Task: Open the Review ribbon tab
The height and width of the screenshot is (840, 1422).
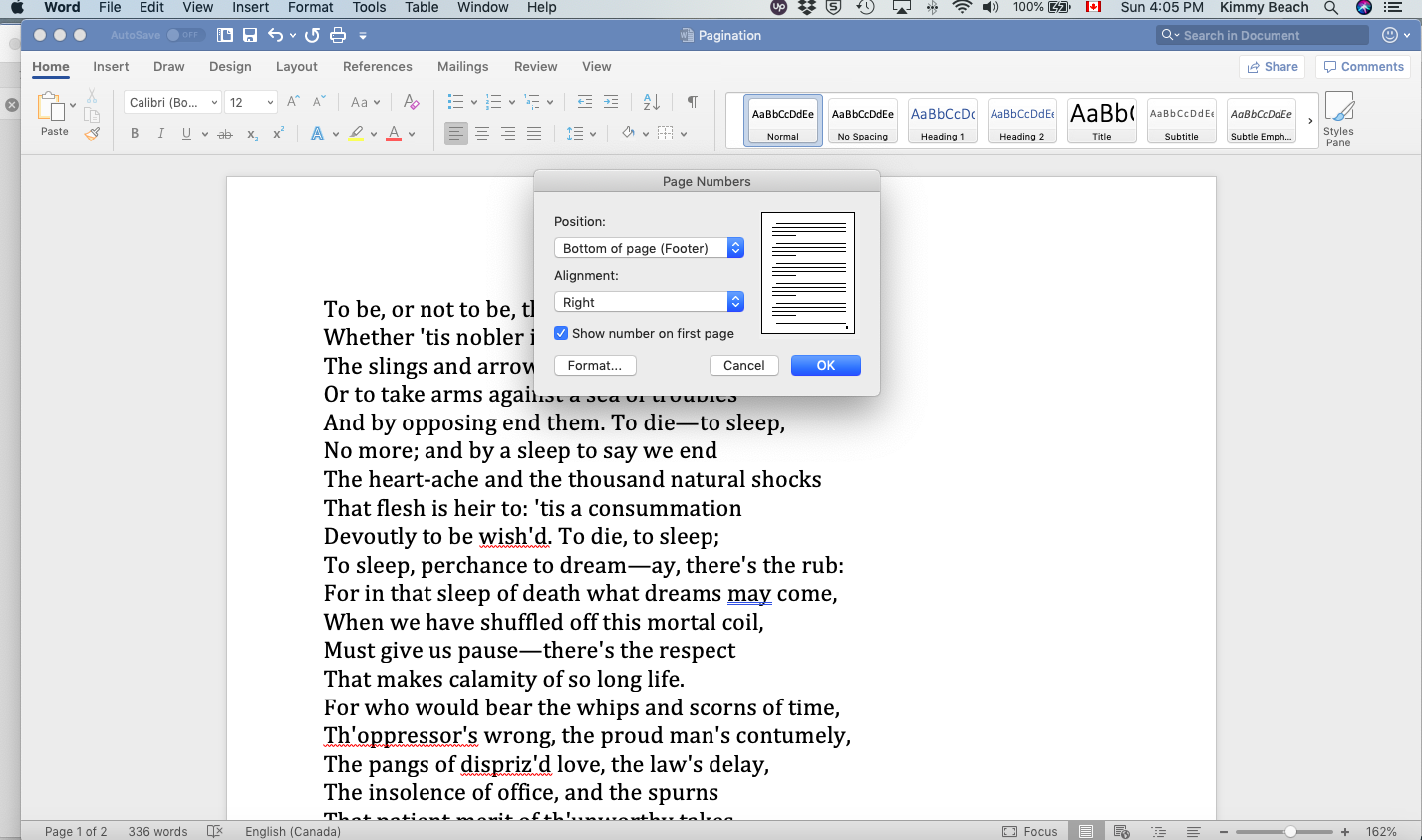Action: pyautogui.click(x=535, y=66)
